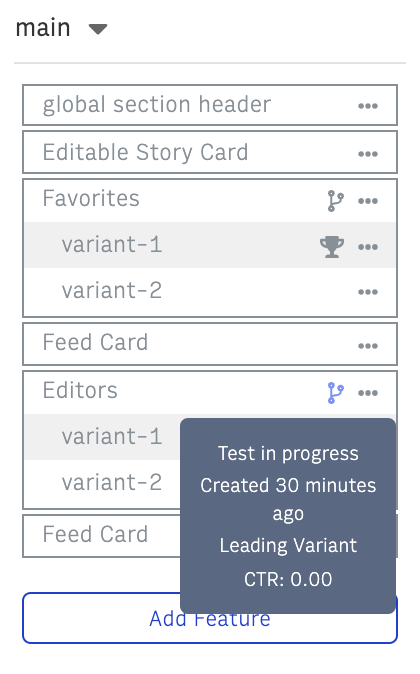Select variant-2 under Editors
This screenshot has height=674, width=420.
(x=112, y=483)
